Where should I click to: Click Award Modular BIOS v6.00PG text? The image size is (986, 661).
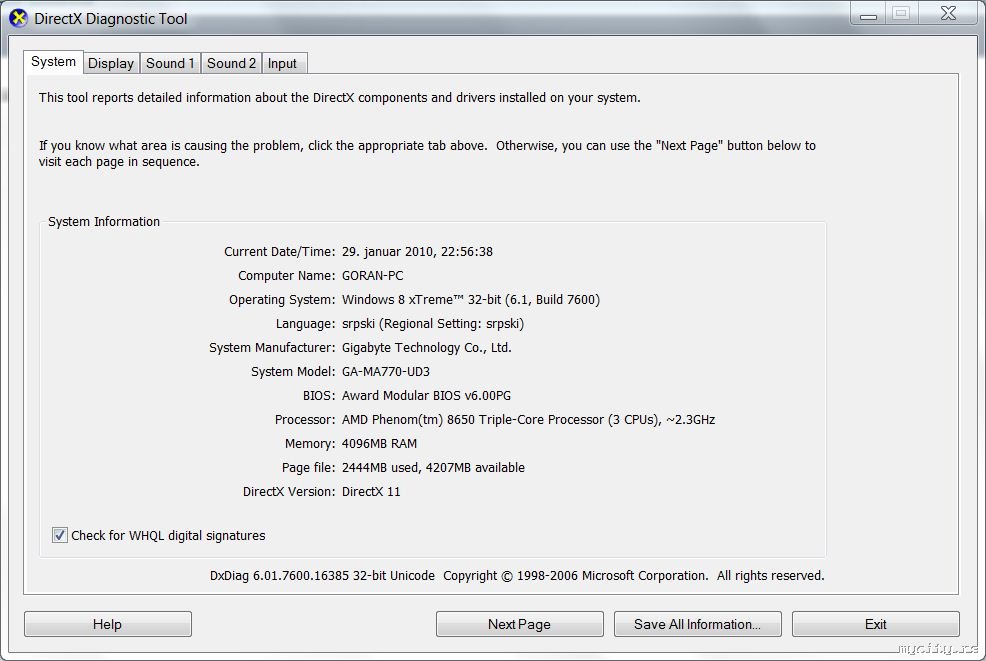coord(426,395)
